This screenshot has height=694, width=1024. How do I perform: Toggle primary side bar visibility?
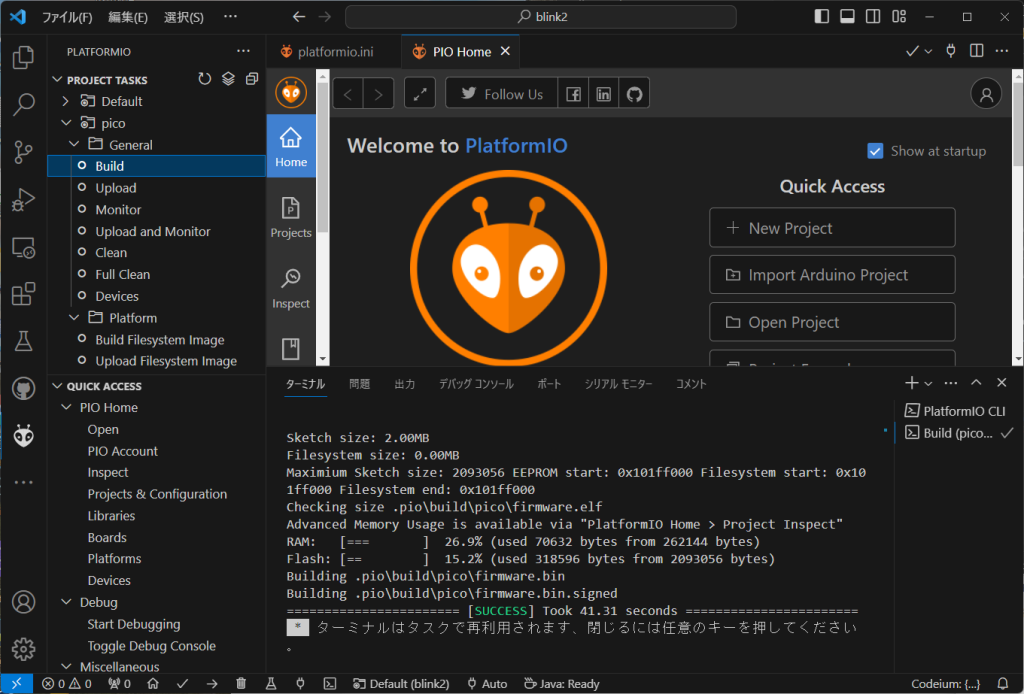coord(822,16)
